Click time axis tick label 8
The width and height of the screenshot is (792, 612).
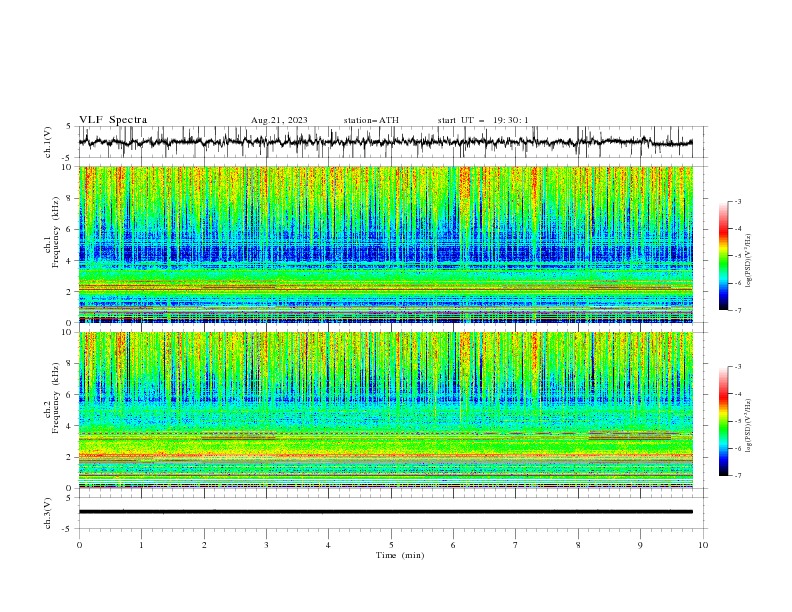pyautogui.click(x=578, y=545)
